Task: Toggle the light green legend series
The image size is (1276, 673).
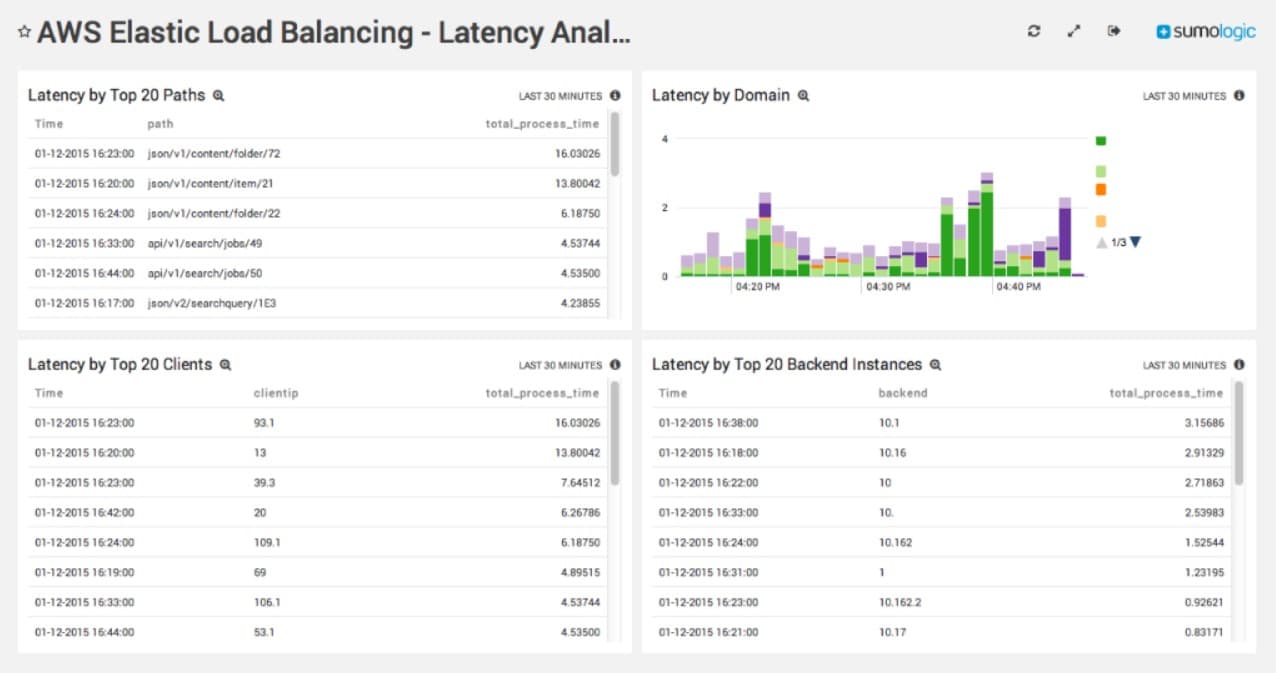Action: [1101, 171]
